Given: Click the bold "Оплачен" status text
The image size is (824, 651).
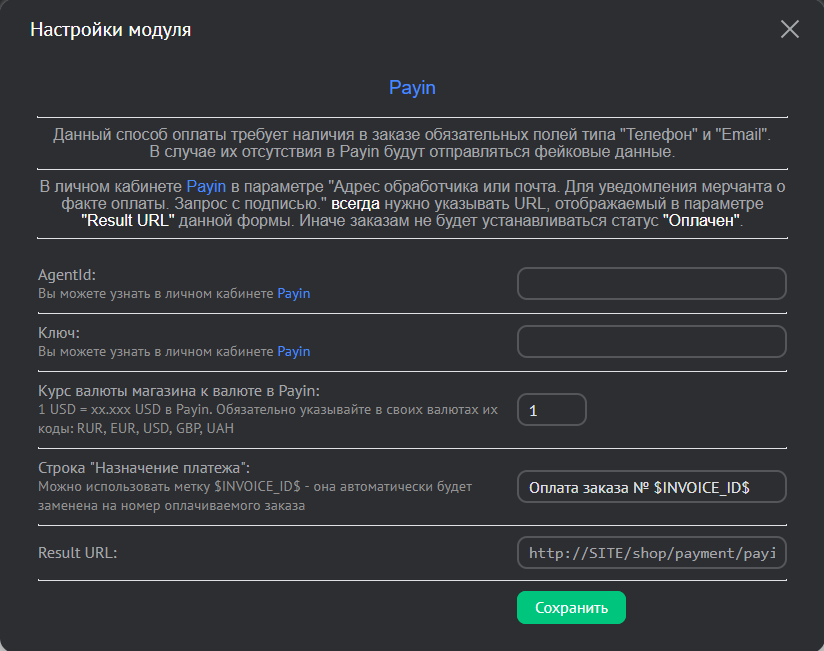Looking at the screenshot, I should click(x=700, y=221).
